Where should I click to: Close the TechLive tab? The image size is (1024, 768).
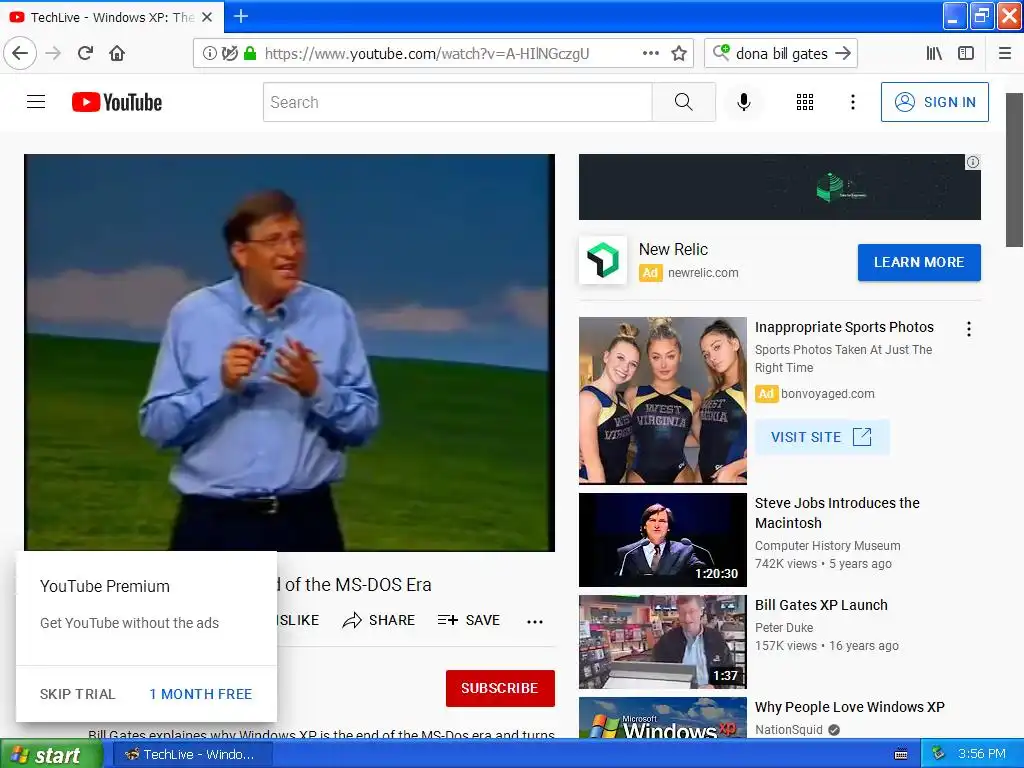pos(207,17)
